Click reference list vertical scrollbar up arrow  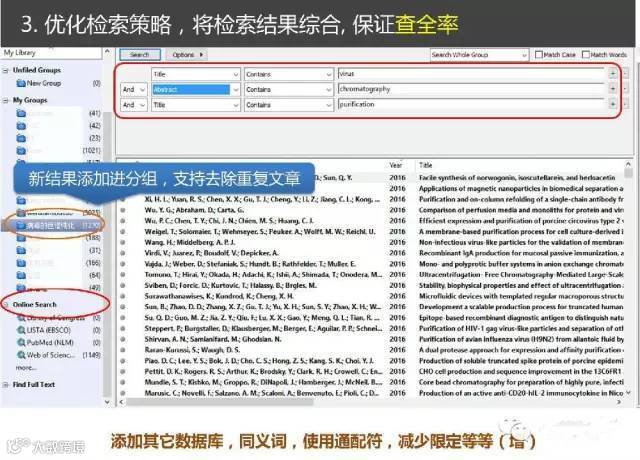[x=628, y=164]
